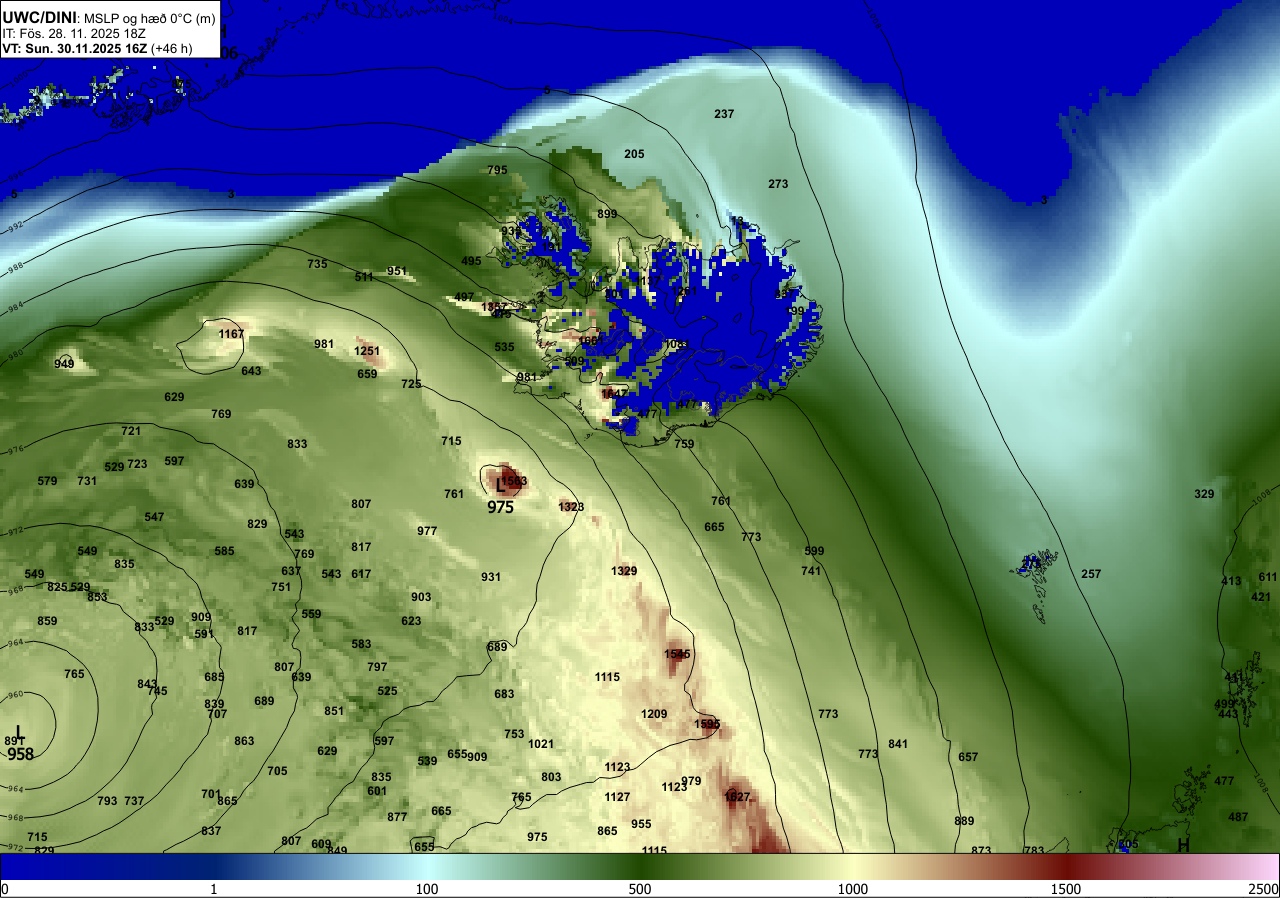This screenshot has width=1280, height=898.
Task: Click the 1323 height value
Action: tap(571, 507)
